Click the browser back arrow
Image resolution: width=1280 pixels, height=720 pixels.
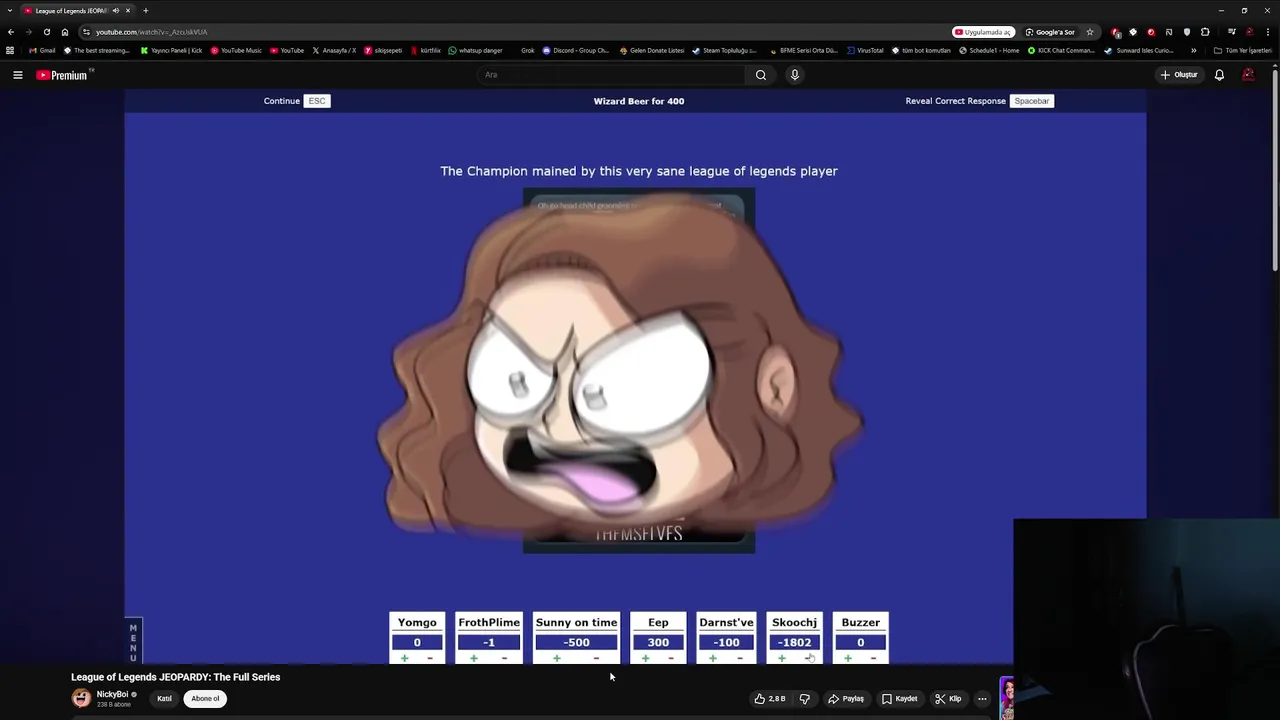tap(11, 32)
